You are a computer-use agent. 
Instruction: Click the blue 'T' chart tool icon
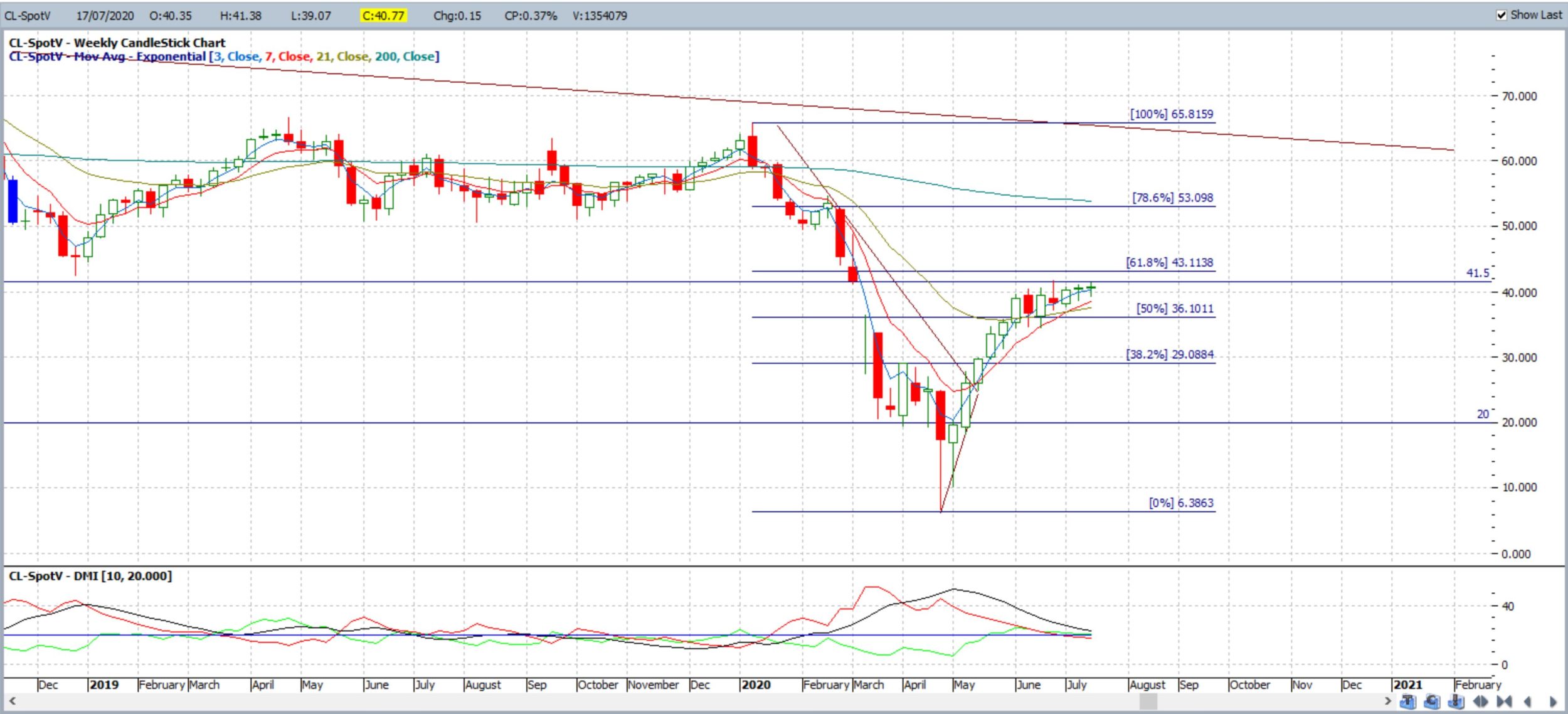1409,701
